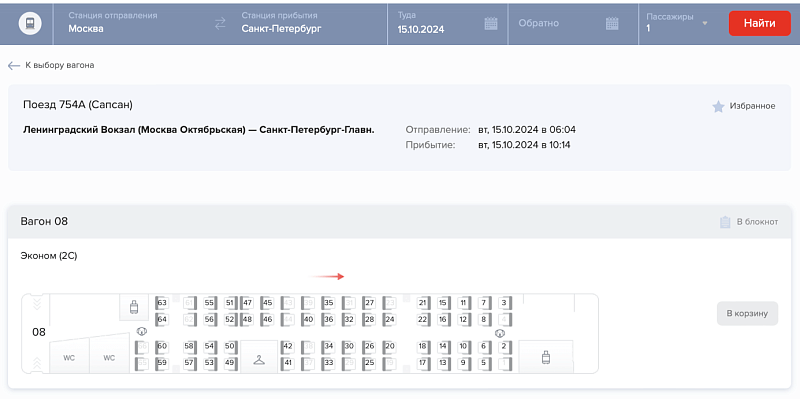800x399 pixels.
Task: Choose seat 42
Action: 287,346
